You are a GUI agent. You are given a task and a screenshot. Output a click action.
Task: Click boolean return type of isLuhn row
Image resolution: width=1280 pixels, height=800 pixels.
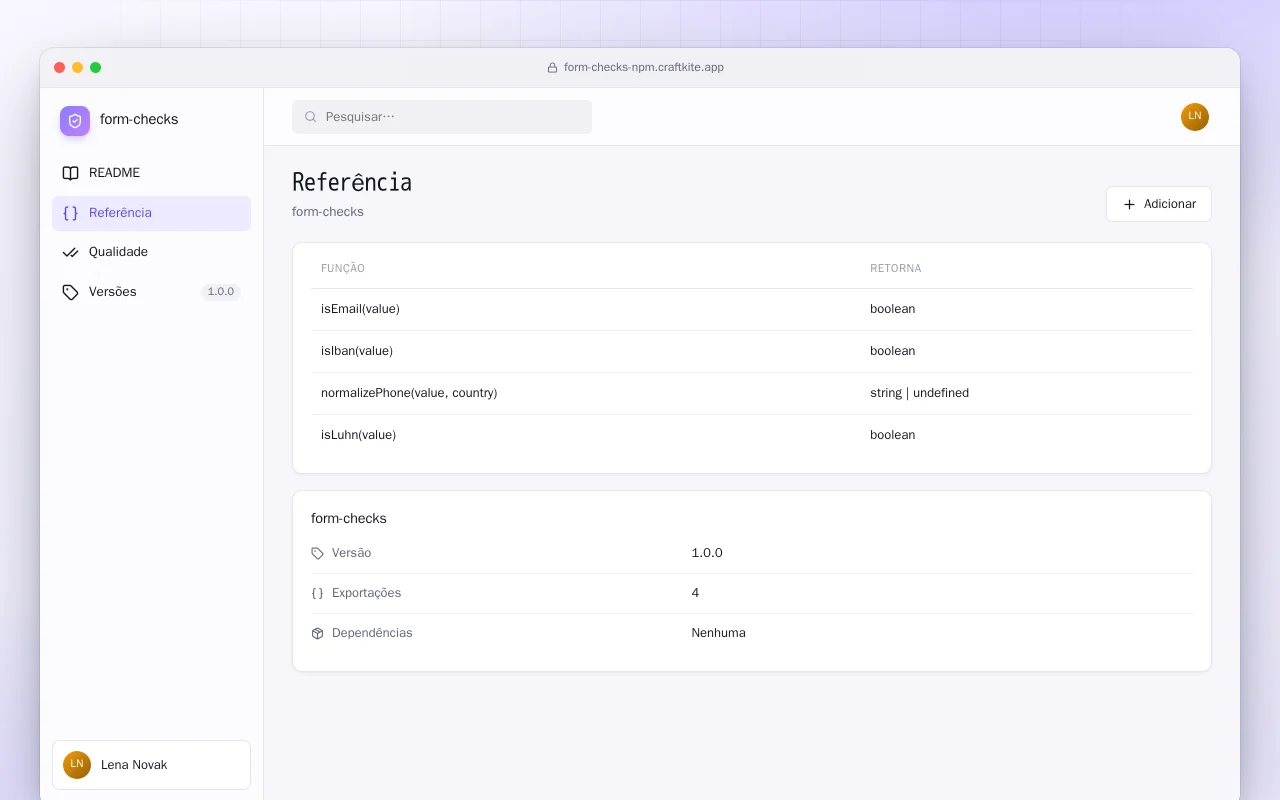point(892,435)
